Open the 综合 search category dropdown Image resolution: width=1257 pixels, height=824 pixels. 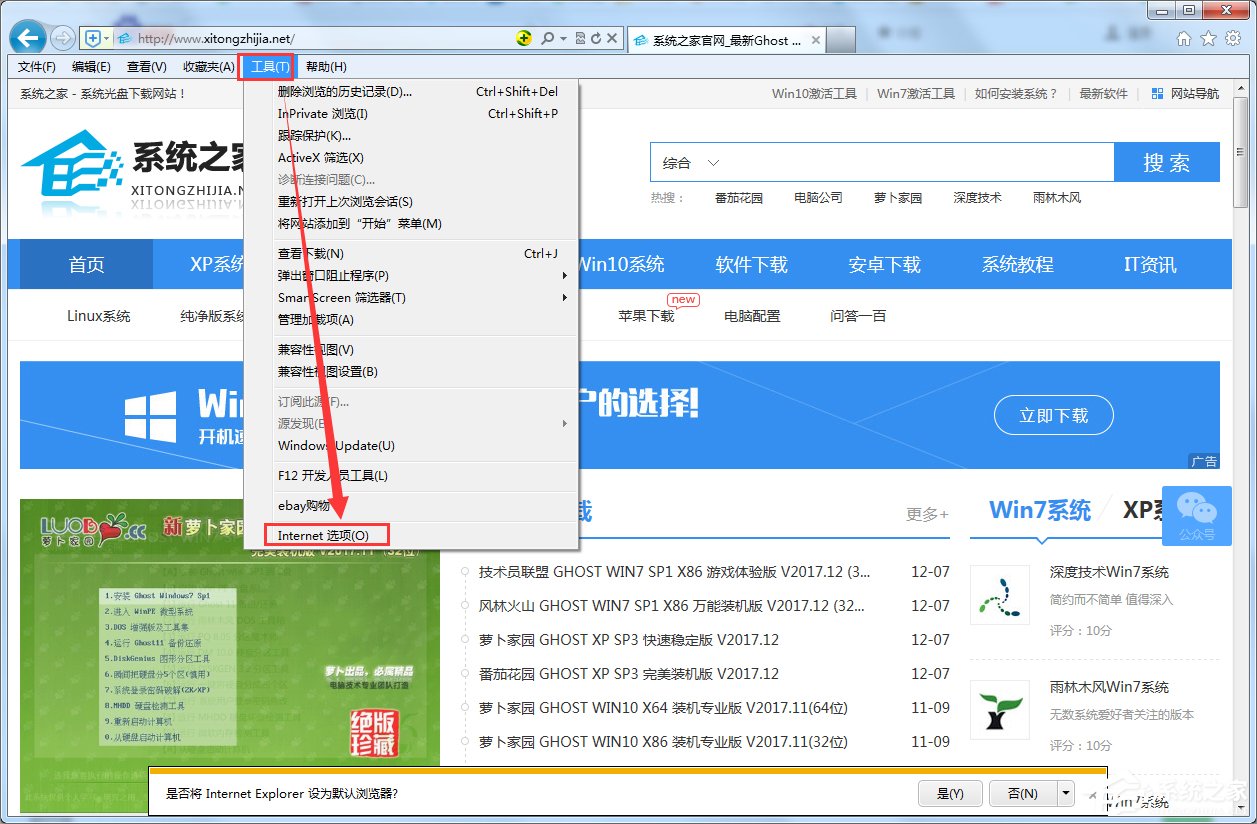(x=690, y=162)
